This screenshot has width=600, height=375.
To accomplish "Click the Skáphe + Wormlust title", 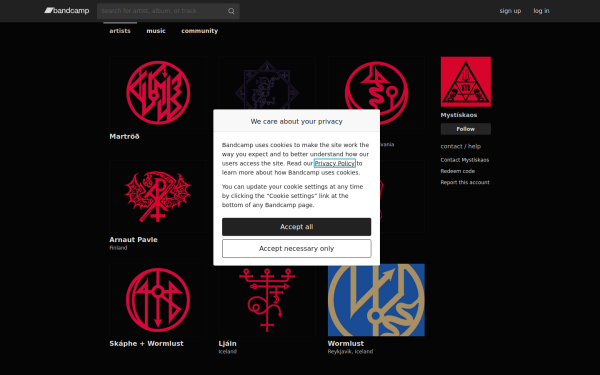I will tap(146, 343).
